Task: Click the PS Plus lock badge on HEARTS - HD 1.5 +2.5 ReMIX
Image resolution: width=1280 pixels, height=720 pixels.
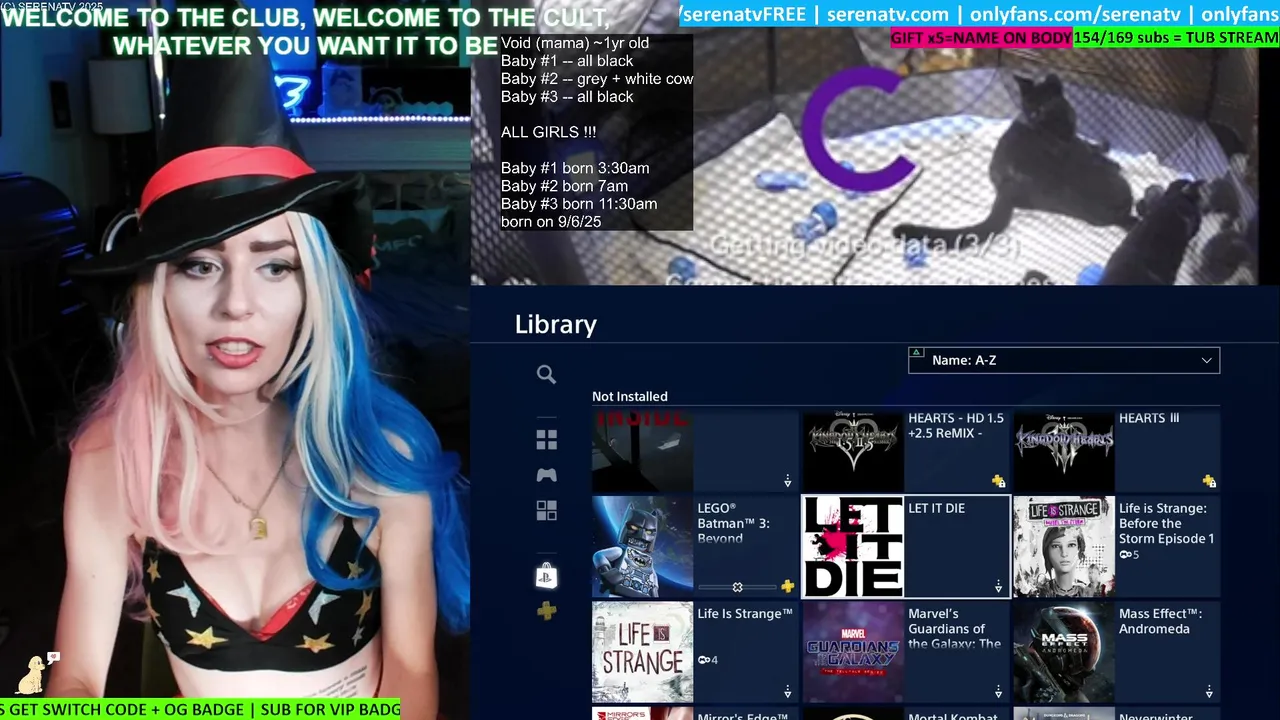Action: coord(998,481)
